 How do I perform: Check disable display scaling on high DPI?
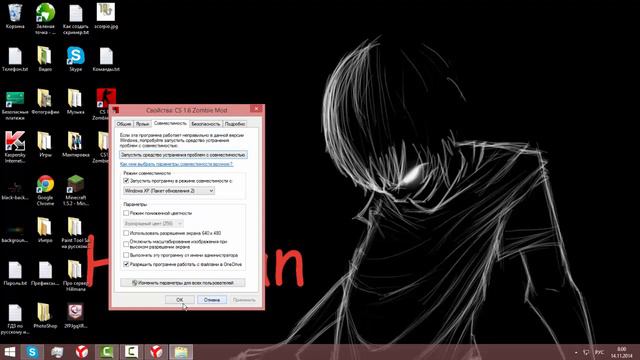point(126,244)
